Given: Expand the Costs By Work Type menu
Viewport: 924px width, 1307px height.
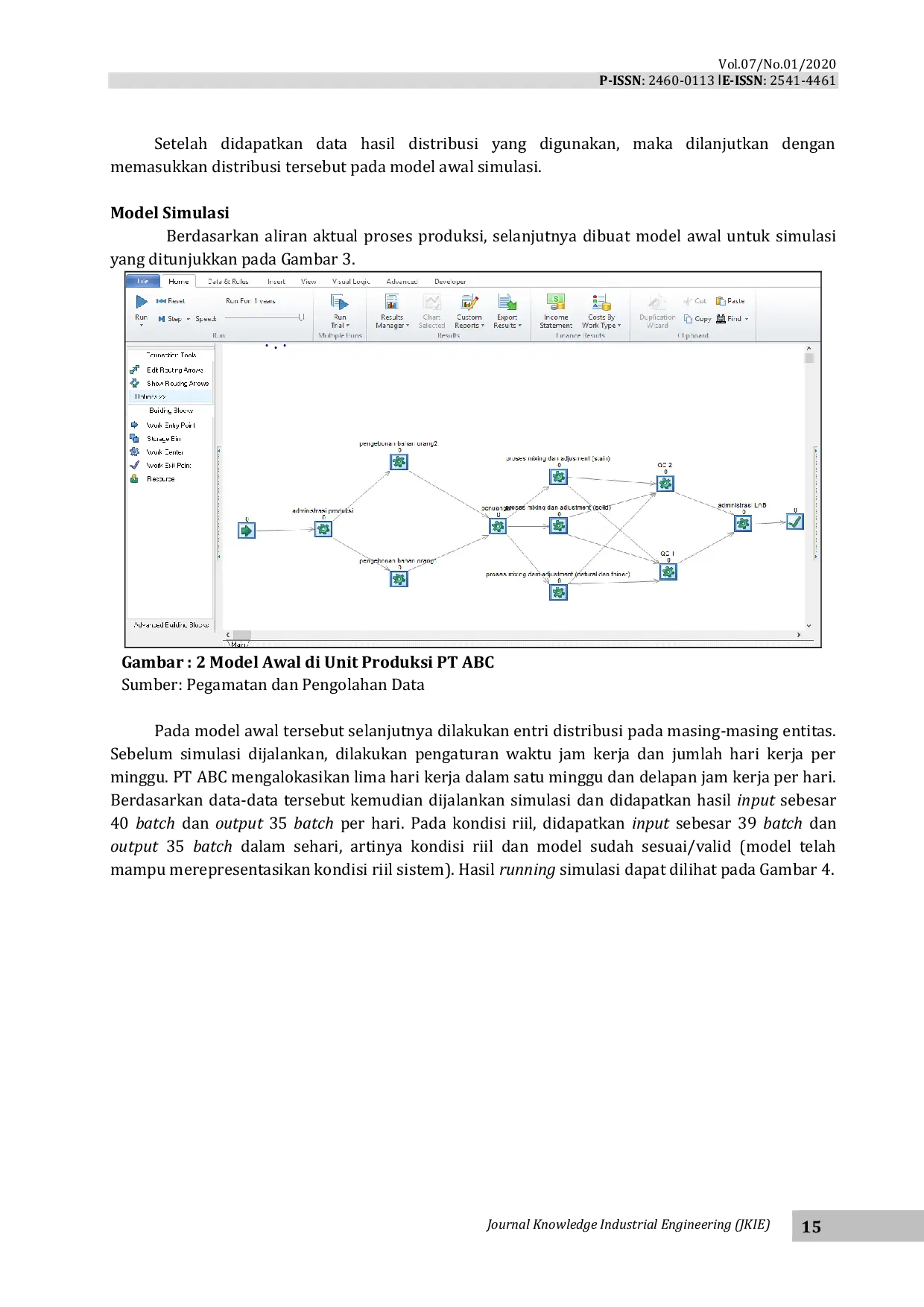Looking at the screenshot, I should [x=601, y=320].
